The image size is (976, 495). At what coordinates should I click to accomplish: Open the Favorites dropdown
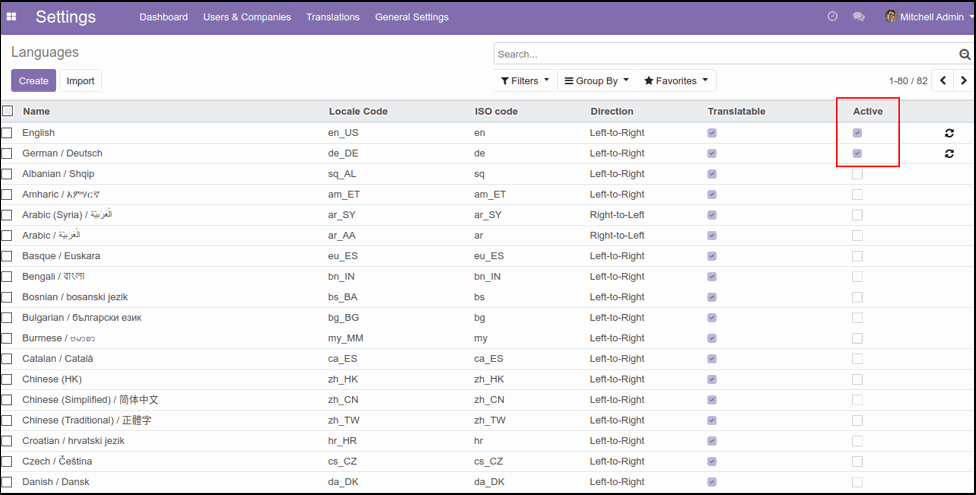coord(676,80)
